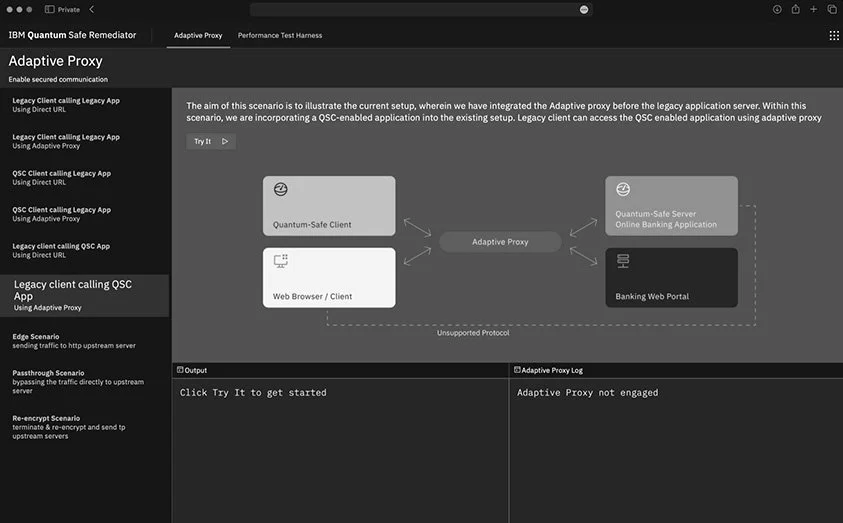Click the Adaptive Proxy node in diagram
The width and height of the screenshot is (843, 523).
point(500,242)
